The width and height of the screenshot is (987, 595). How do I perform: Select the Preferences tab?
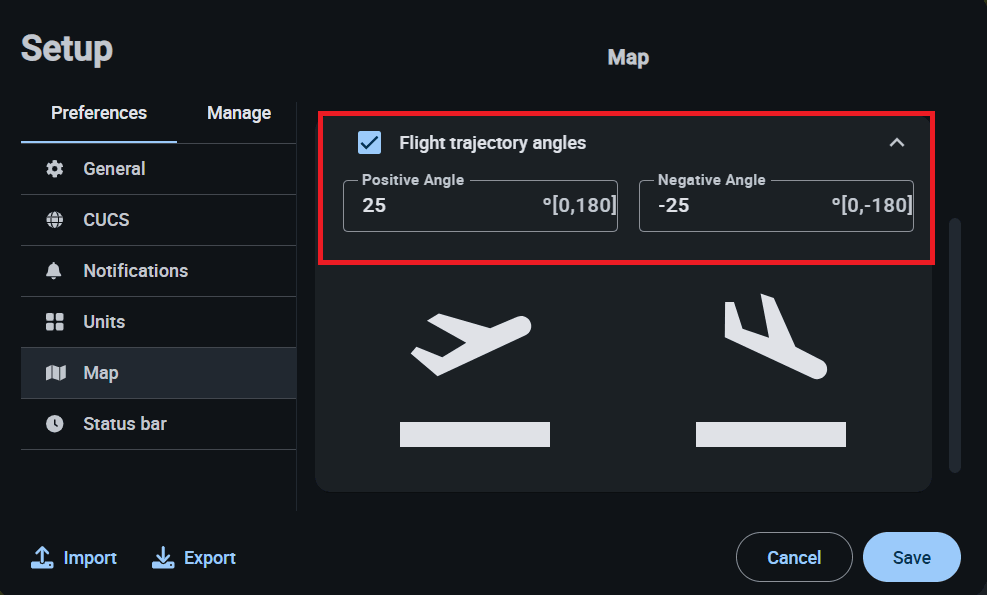(99, 113)
